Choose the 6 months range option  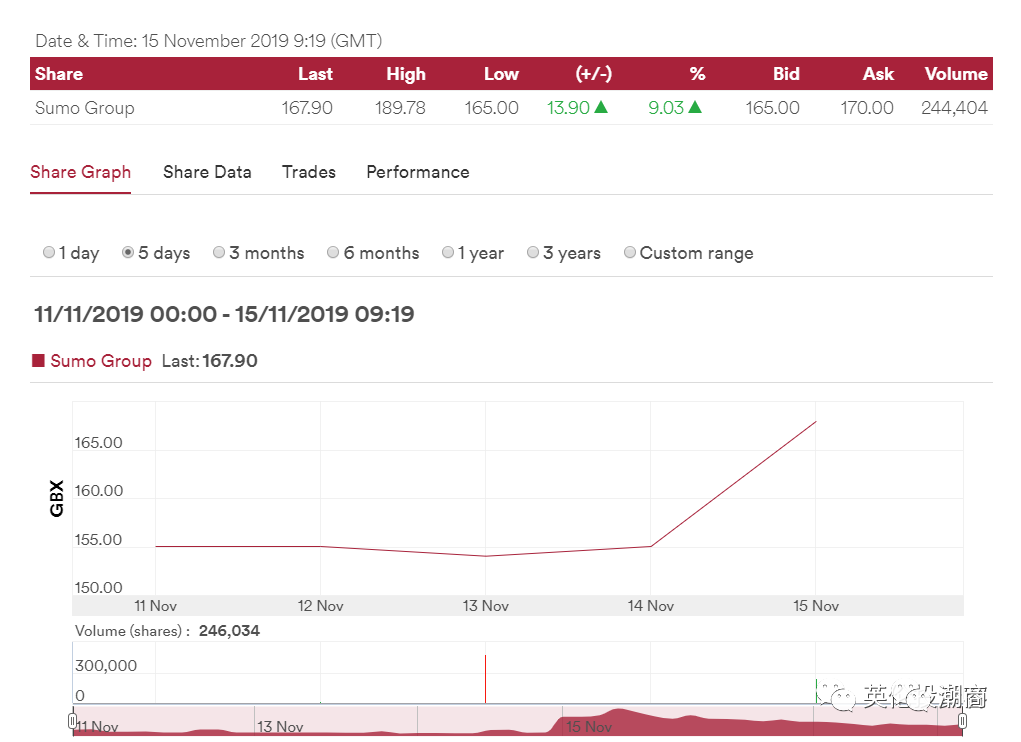click(333, 252)
